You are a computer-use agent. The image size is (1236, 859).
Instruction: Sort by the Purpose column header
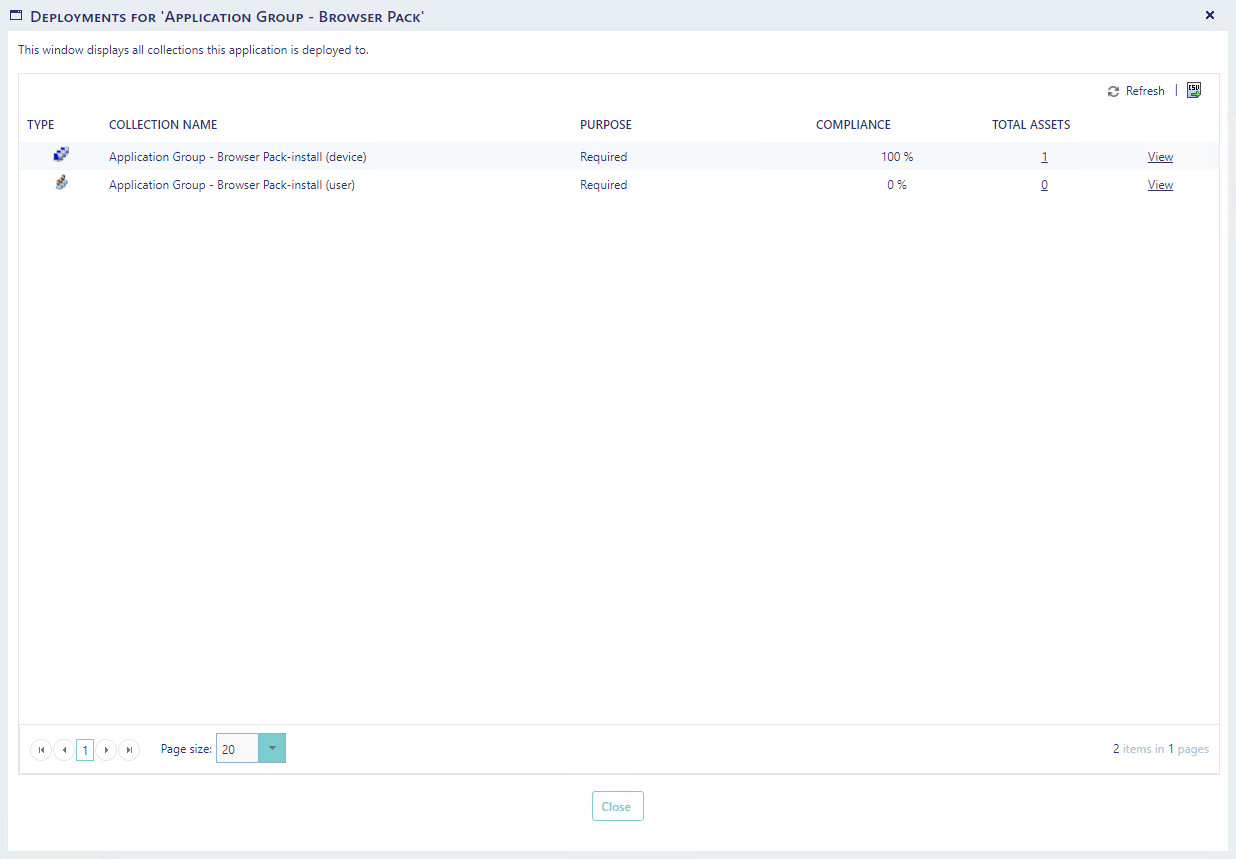point(606,125)
